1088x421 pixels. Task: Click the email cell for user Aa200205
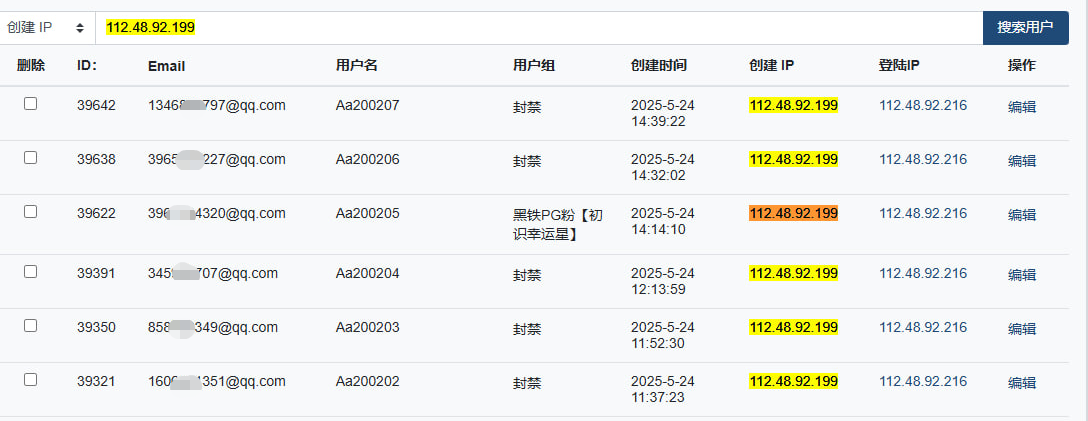(216, 214)
